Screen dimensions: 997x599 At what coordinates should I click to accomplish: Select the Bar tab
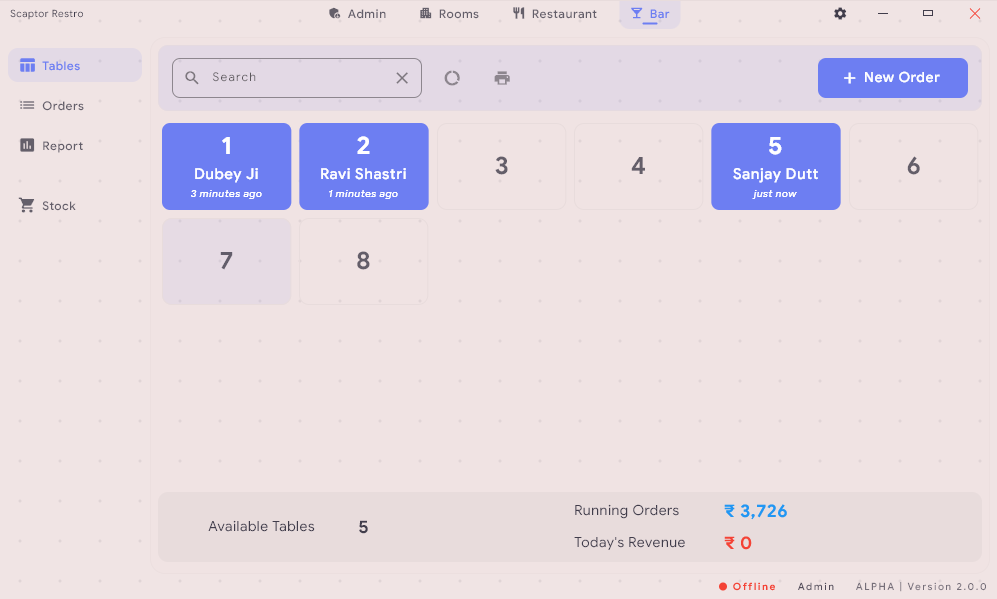[650, 14]
